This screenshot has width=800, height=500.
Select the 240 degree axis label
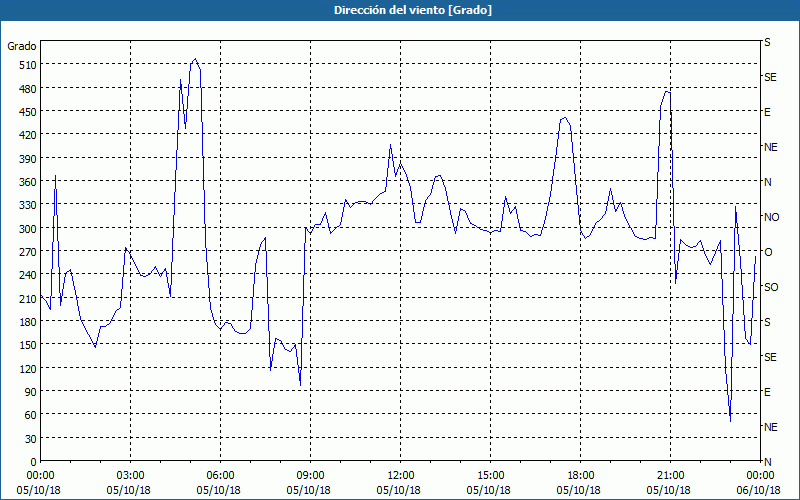(29, 275)
